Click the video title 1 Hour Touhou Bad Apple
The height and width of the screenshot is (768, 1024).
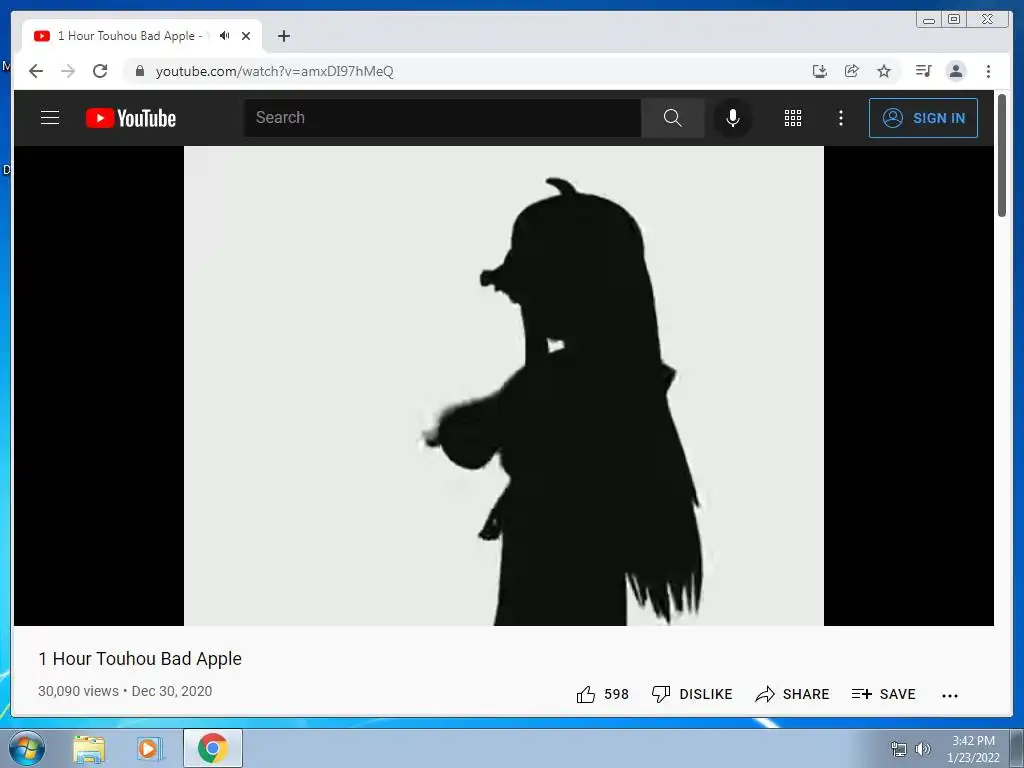(x=140, y=658)
